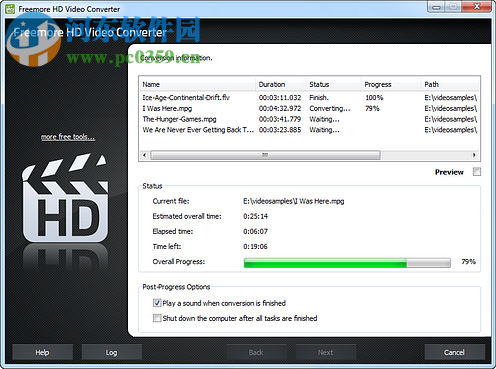Uncheck Play a sound when conversion is finished

(157, 303)
